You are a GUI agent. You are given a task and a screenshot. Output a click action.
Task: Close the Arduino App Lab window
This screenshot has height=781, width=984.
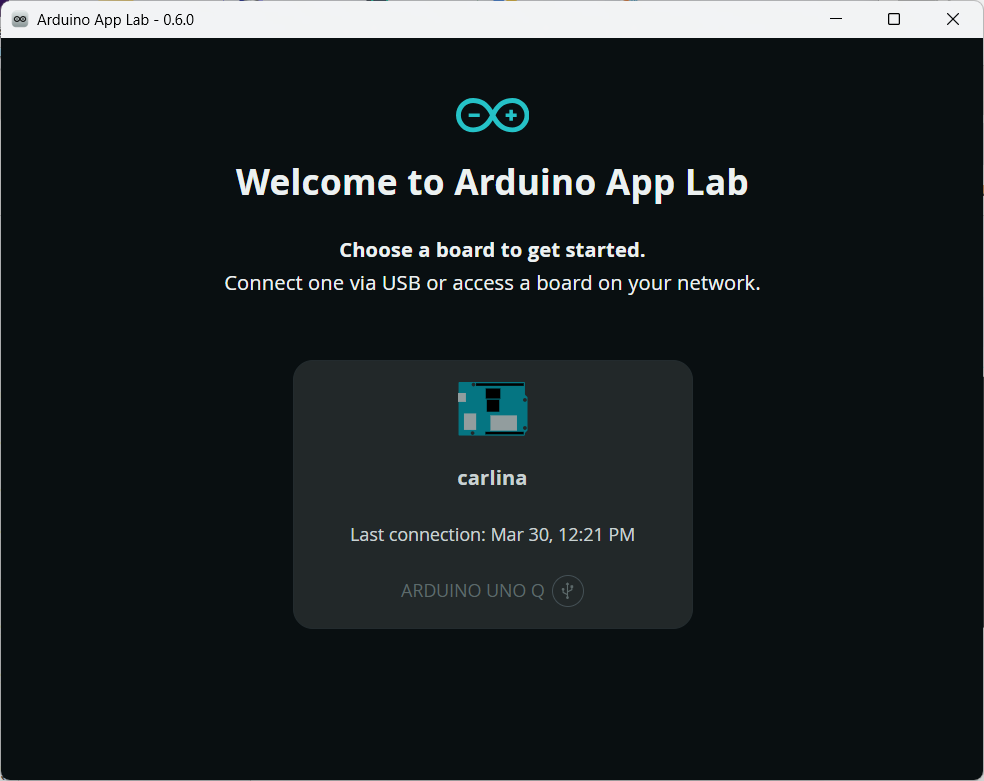click(953, 19)
